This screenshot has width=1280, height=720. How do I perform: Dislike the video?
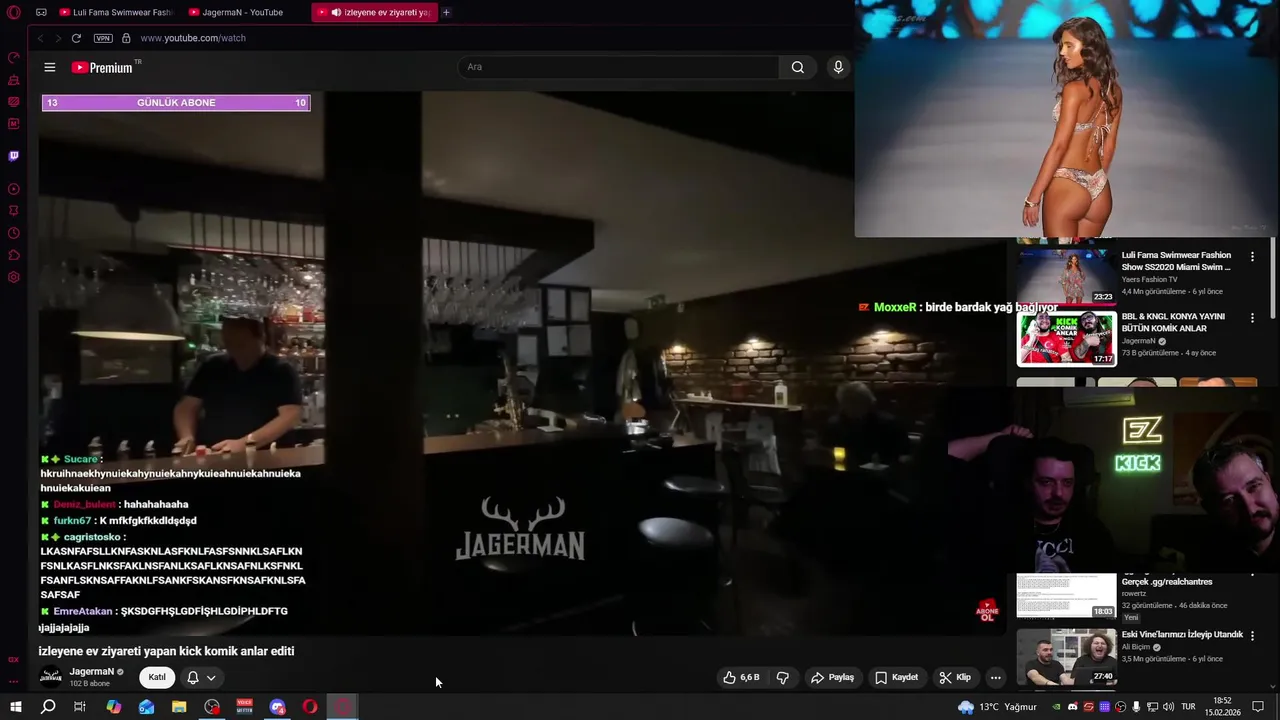pos(783,677)
